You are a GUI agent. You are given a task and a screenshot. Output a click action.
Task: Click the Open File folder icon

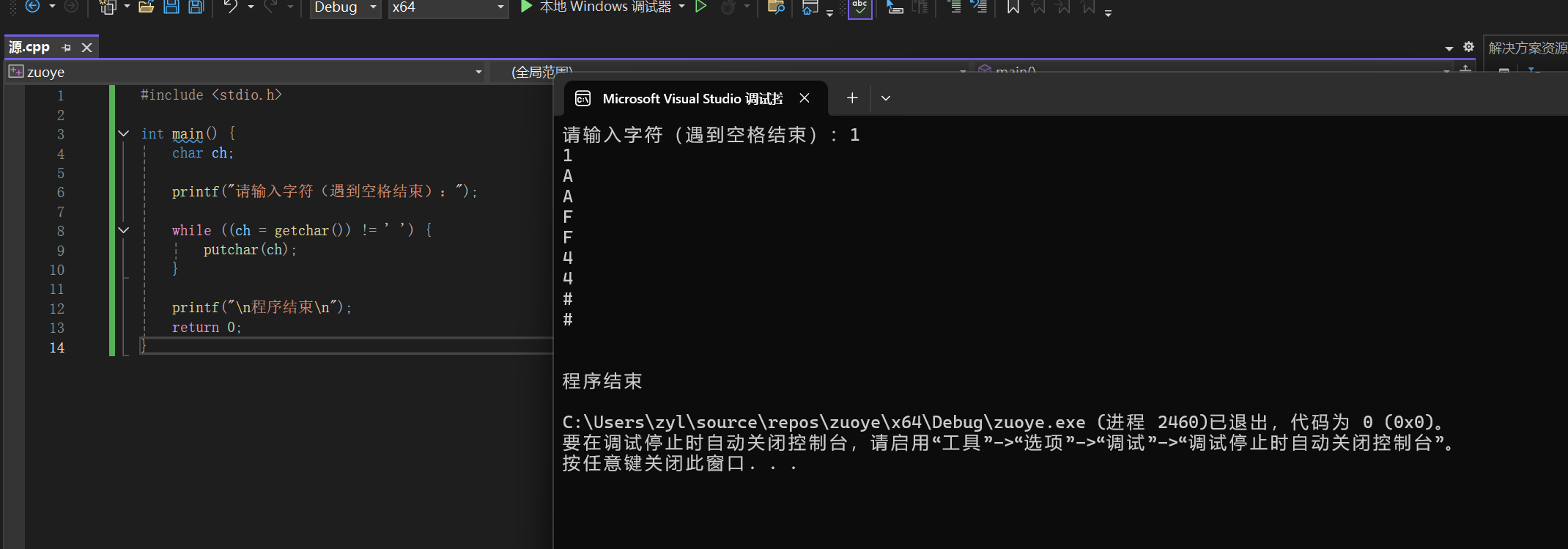tap(147, 7)
